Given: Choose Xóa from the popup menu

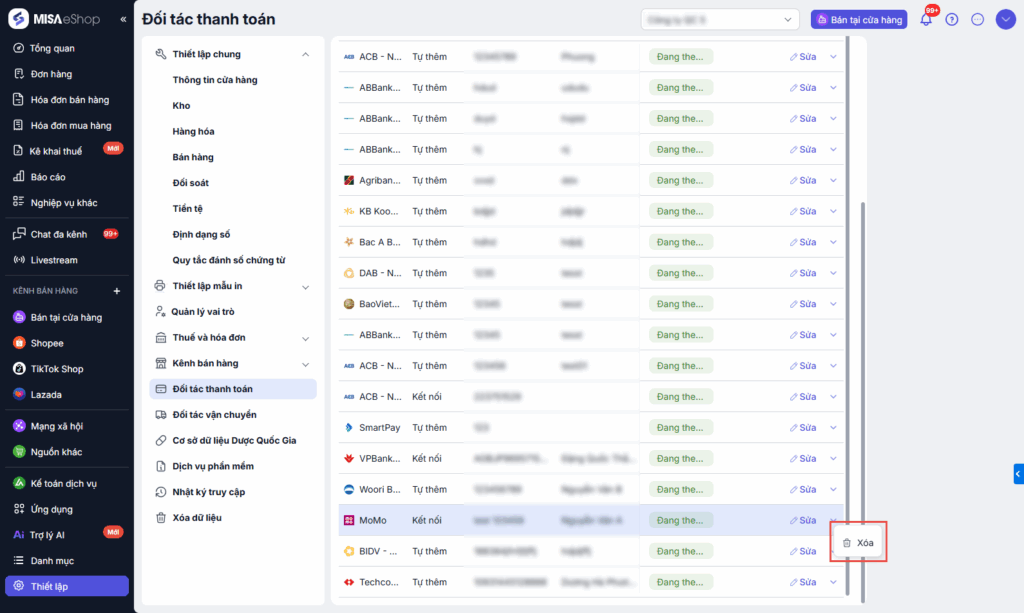Looking at the screenshot, I should pos(858,542).
